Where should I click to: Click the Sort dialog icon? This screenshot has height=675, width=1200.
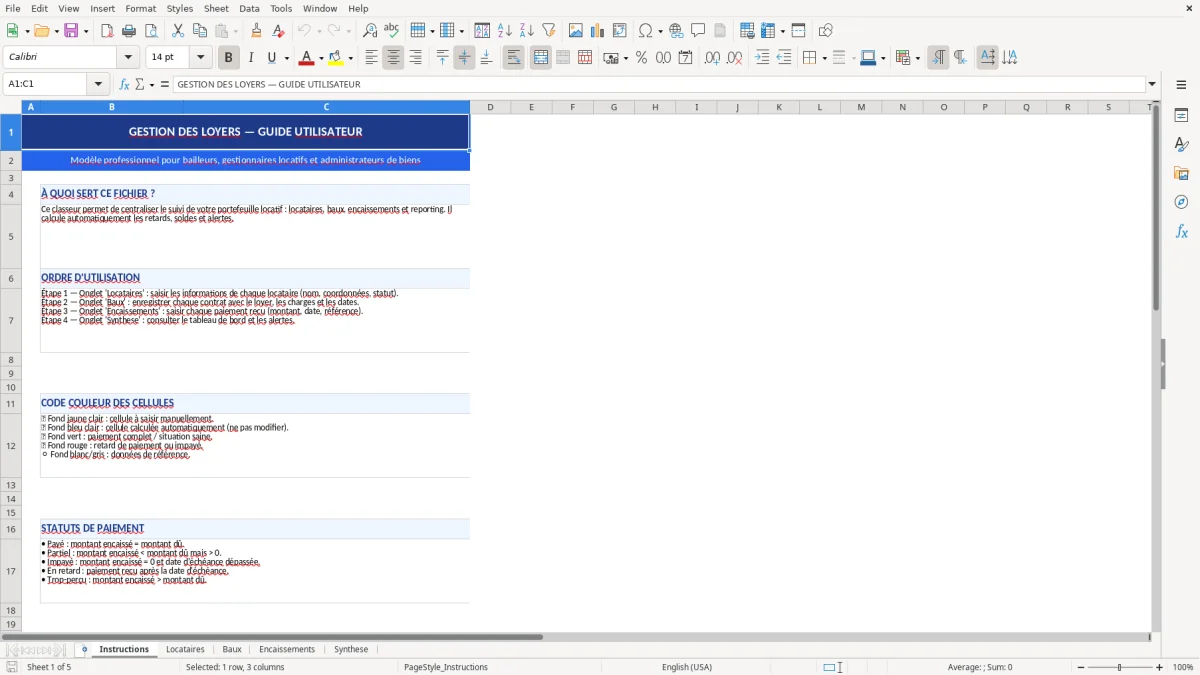[x=482, y=31]
